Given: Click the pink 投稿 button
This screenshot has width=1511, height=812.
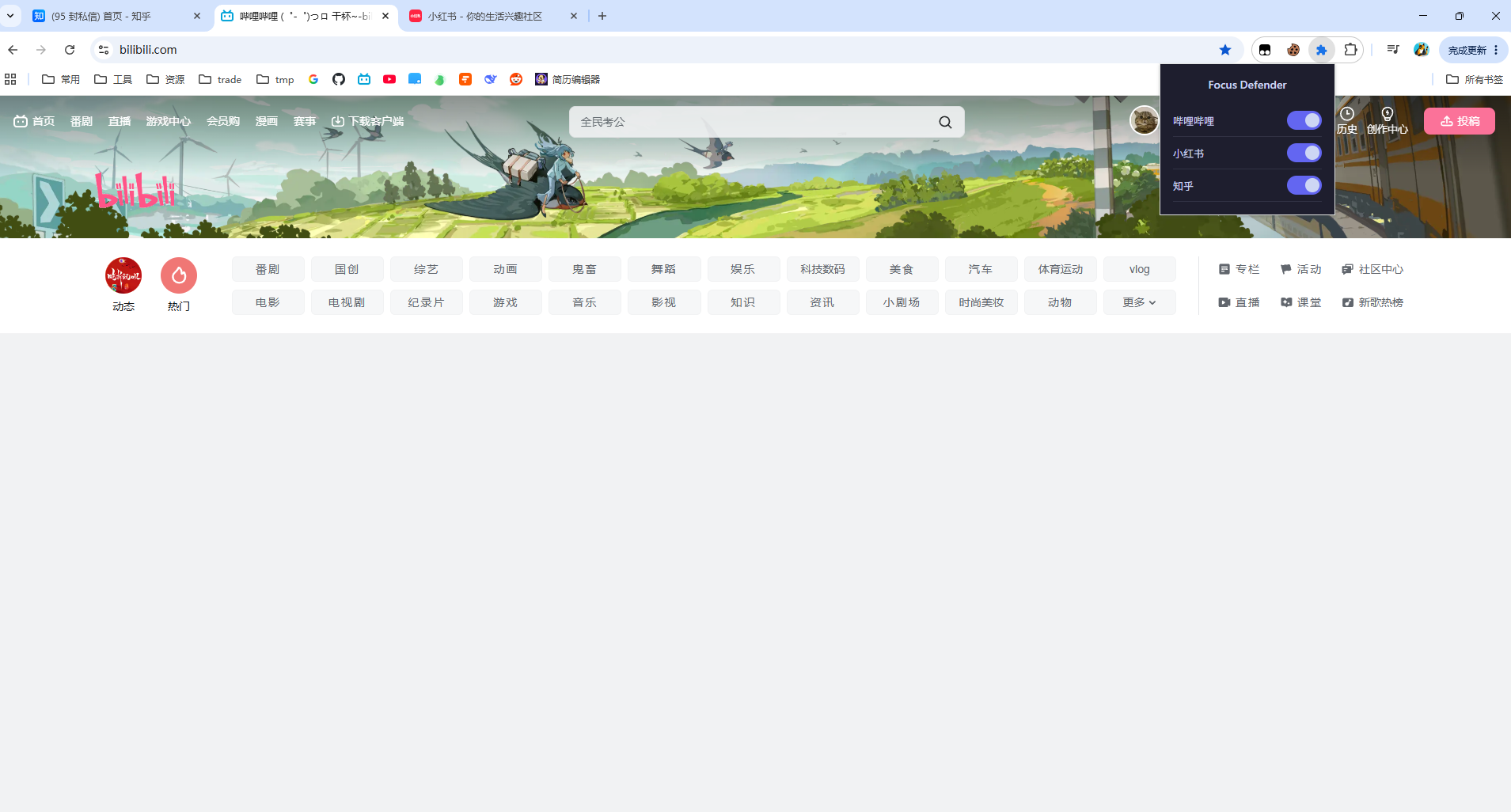Looking at the screenshot, I should (1460, 121).
